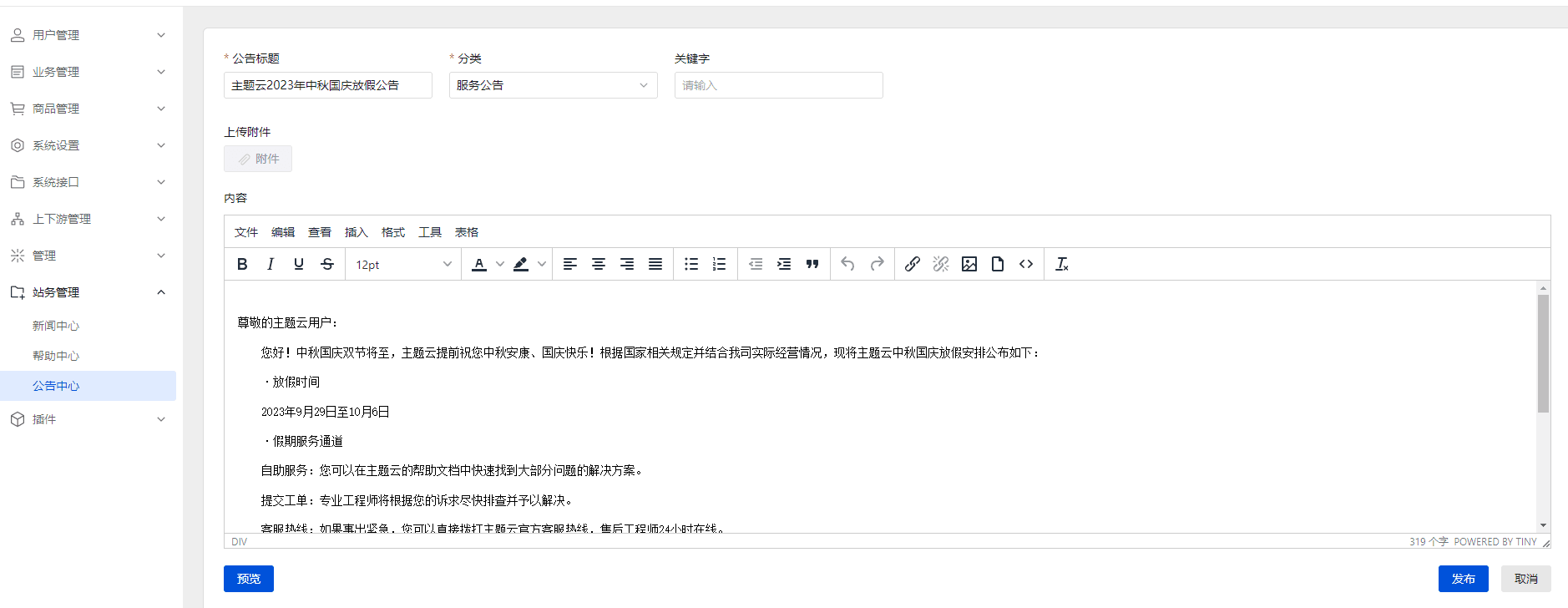Viewport: 1568px width, 608px height.
Task: Toggle strikethrough formatting in editor toolbar
Action: pyautogui.click(x=327, y=264)
